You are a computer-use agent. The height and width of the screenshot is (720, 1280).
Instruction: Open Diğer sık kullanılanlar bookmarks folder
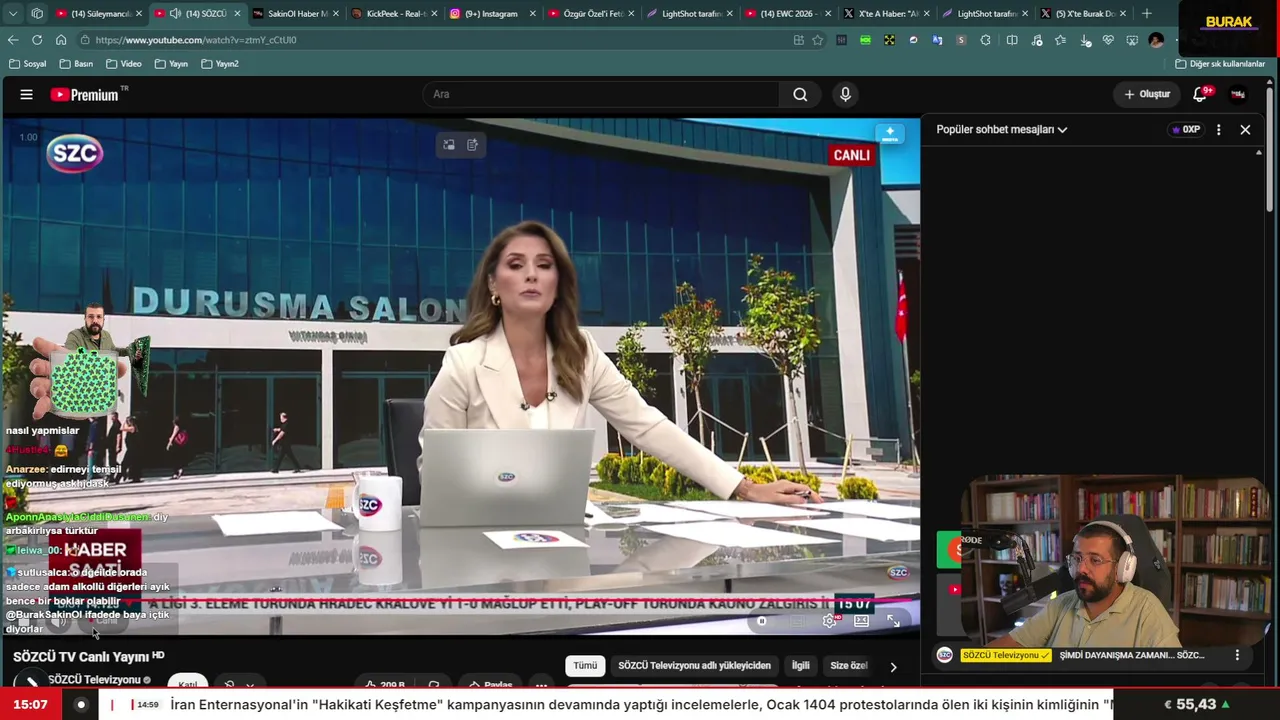click(x=1220, y=64)
